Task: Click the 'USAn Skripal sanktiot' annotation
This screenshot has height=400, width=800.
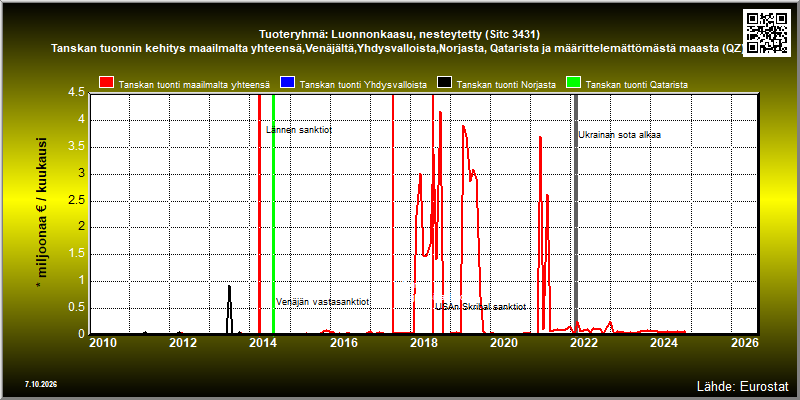Action: pyautogui.click(x=480, y=307)
